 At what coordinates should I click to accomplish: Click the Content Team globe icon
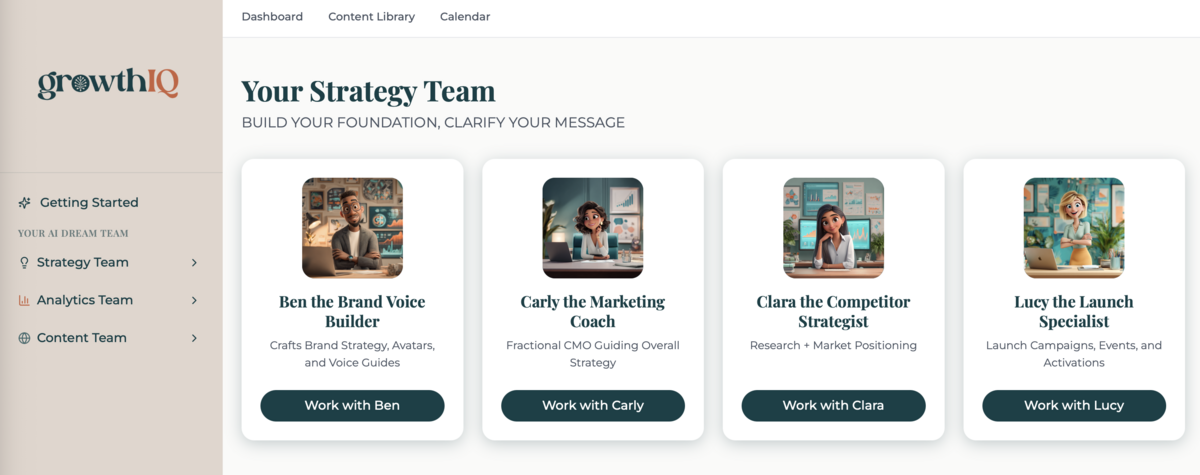point(24,338)
